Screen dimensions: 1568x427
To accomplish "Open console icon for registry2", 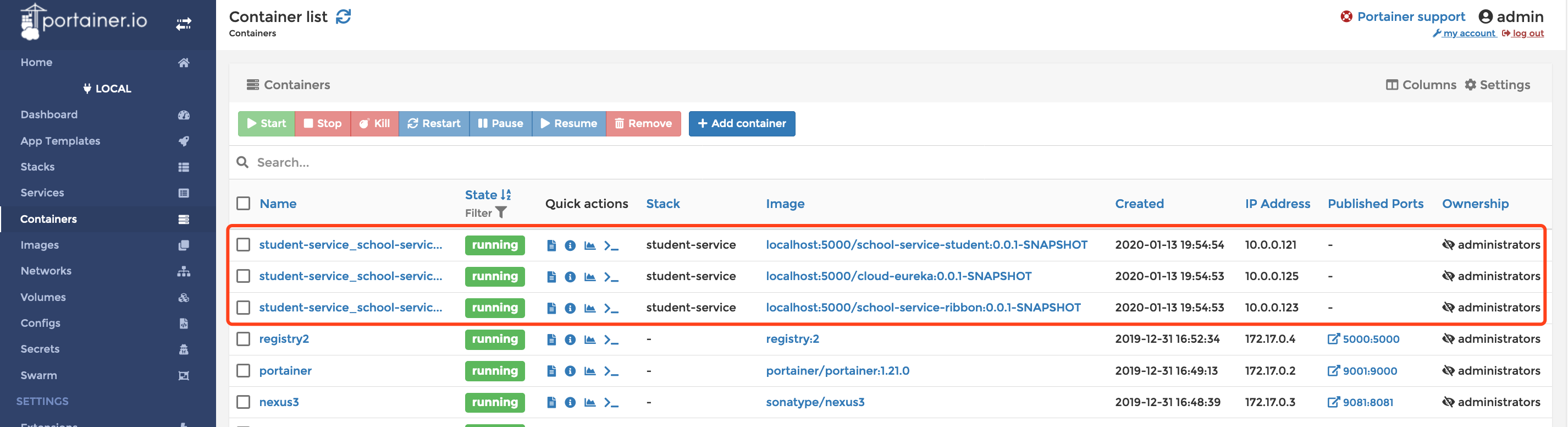I will pyautogui.click(x=611, y=340).
